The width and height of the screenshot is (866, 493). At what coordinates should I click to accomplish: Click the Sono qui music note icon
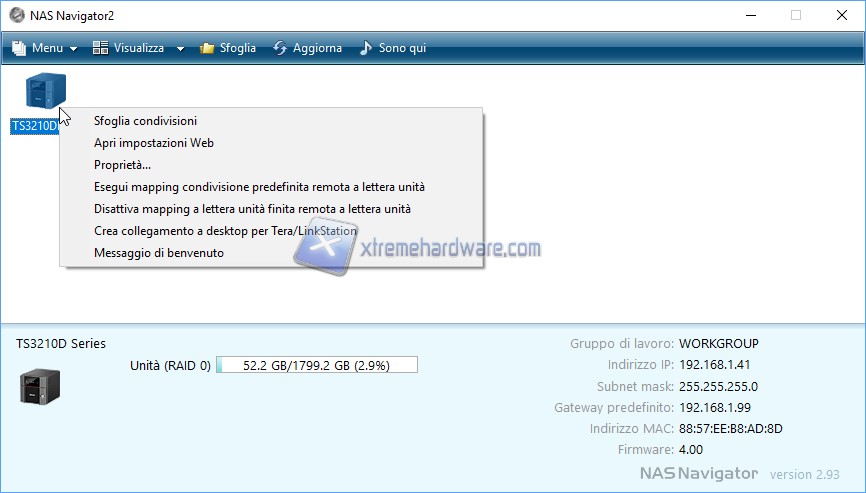366,48
